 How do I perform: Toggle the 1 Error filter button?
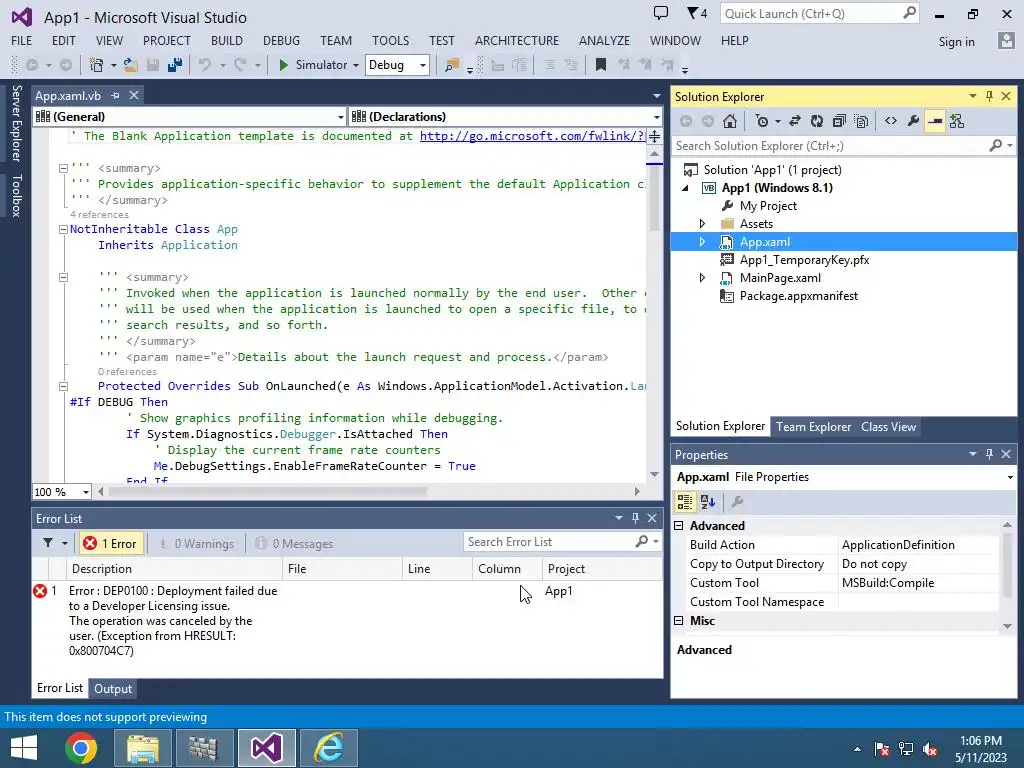tap(110, 543)
